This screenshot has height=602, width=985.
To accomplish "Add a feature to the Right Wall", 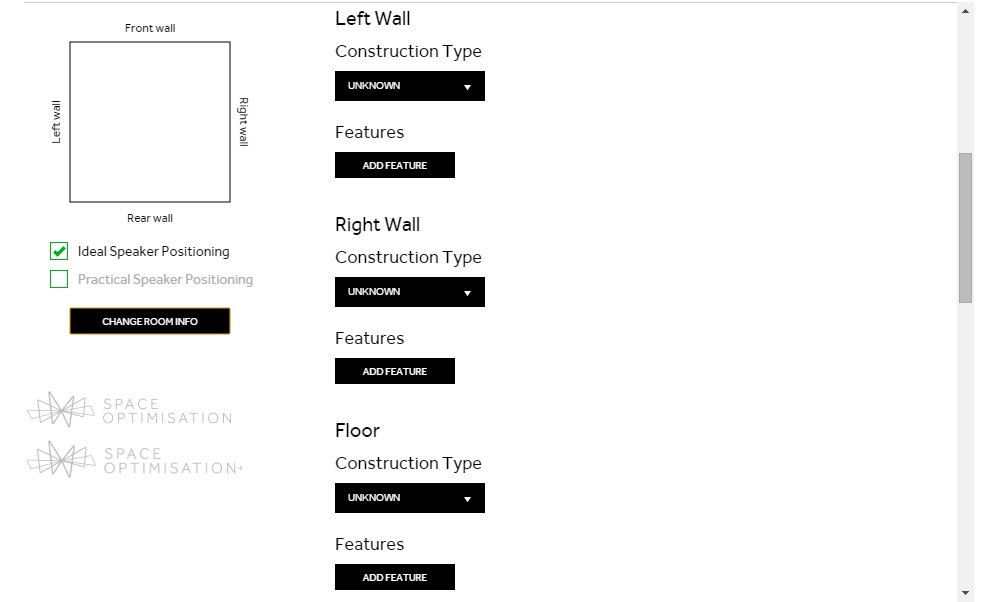I will [x=395, y=371].
